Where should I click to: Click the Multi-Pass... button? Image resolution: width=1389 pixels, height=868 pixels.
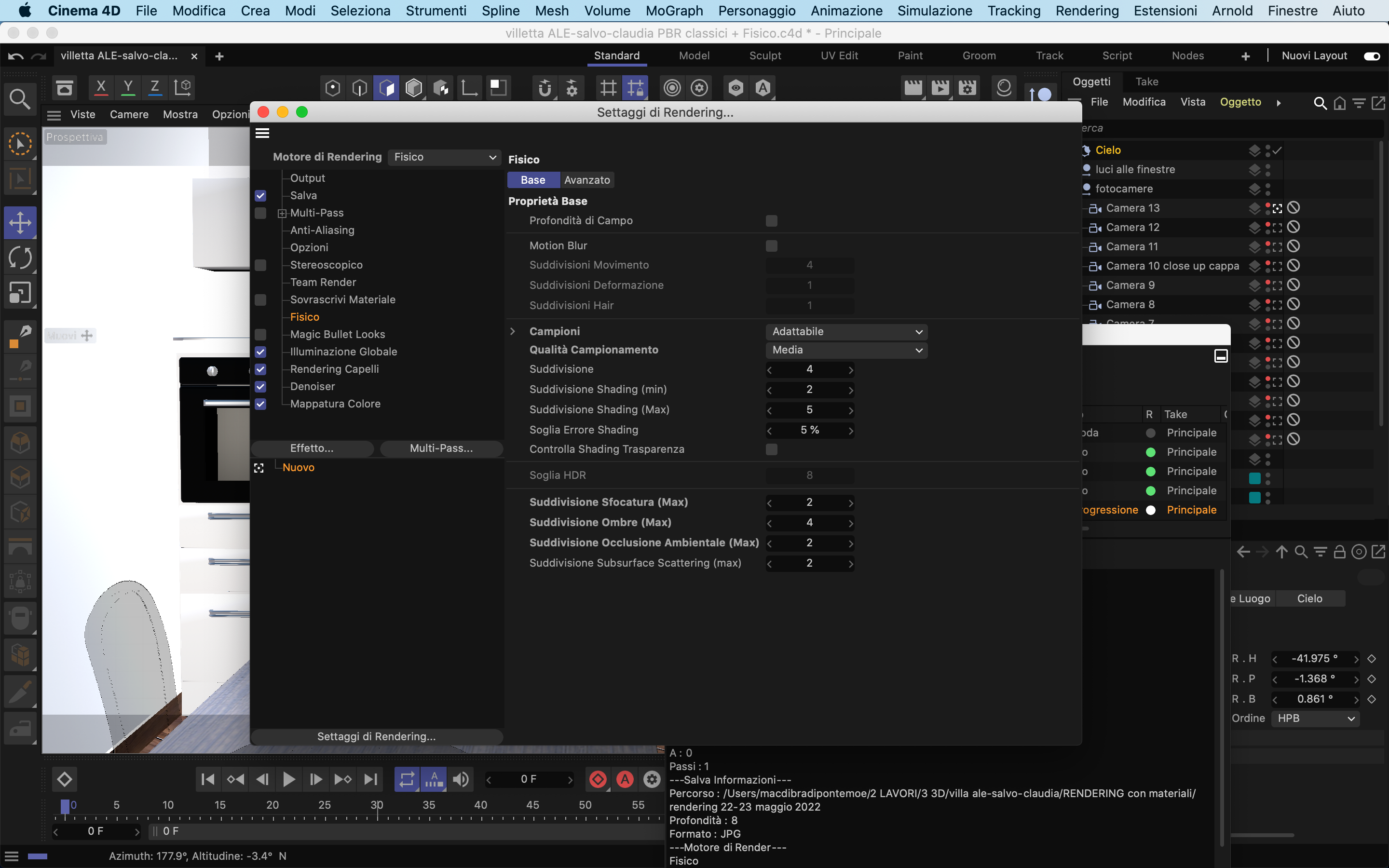[x=441, y=448]
